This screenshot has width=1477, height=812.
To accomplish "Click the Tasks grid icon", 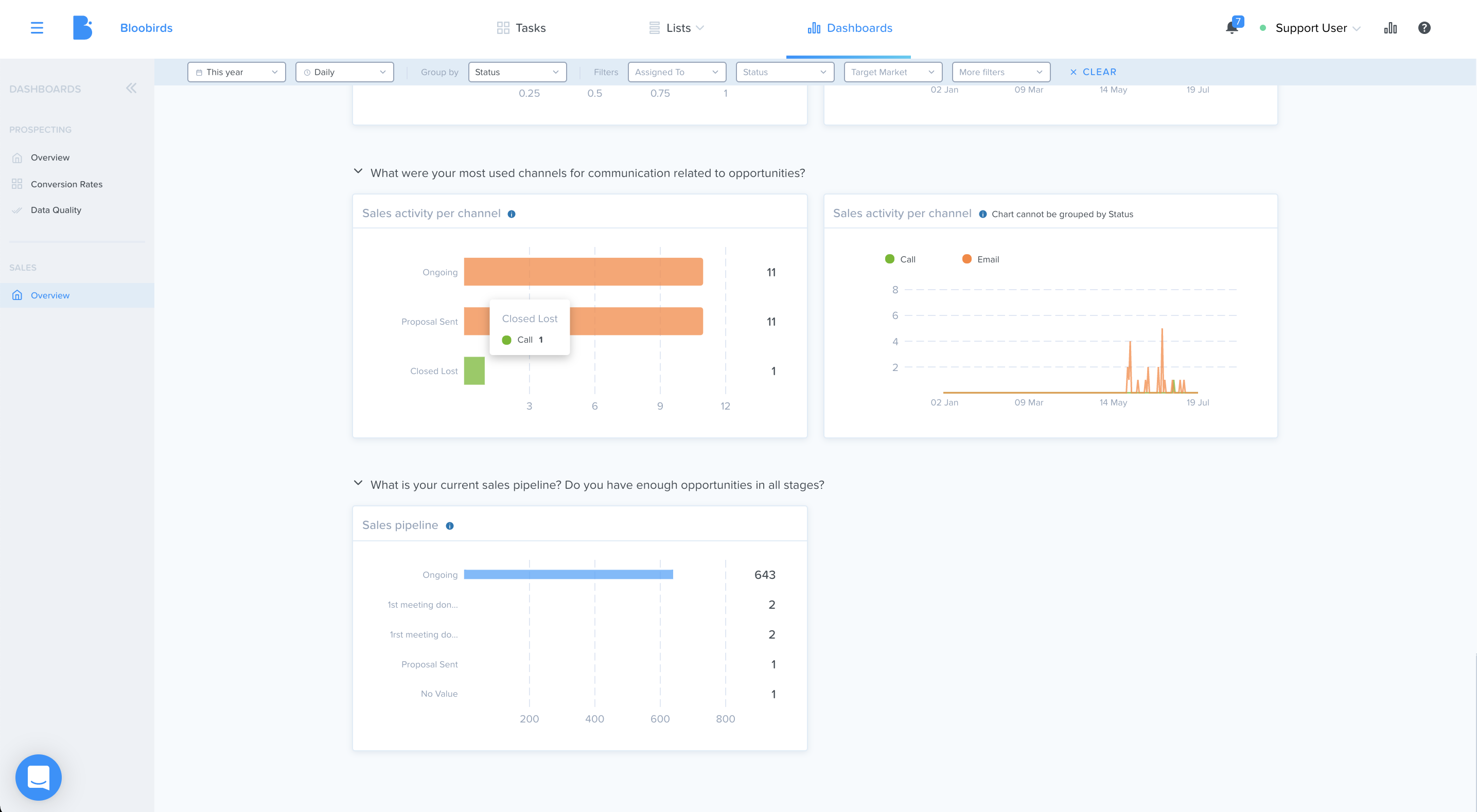I will click(503, 27).
